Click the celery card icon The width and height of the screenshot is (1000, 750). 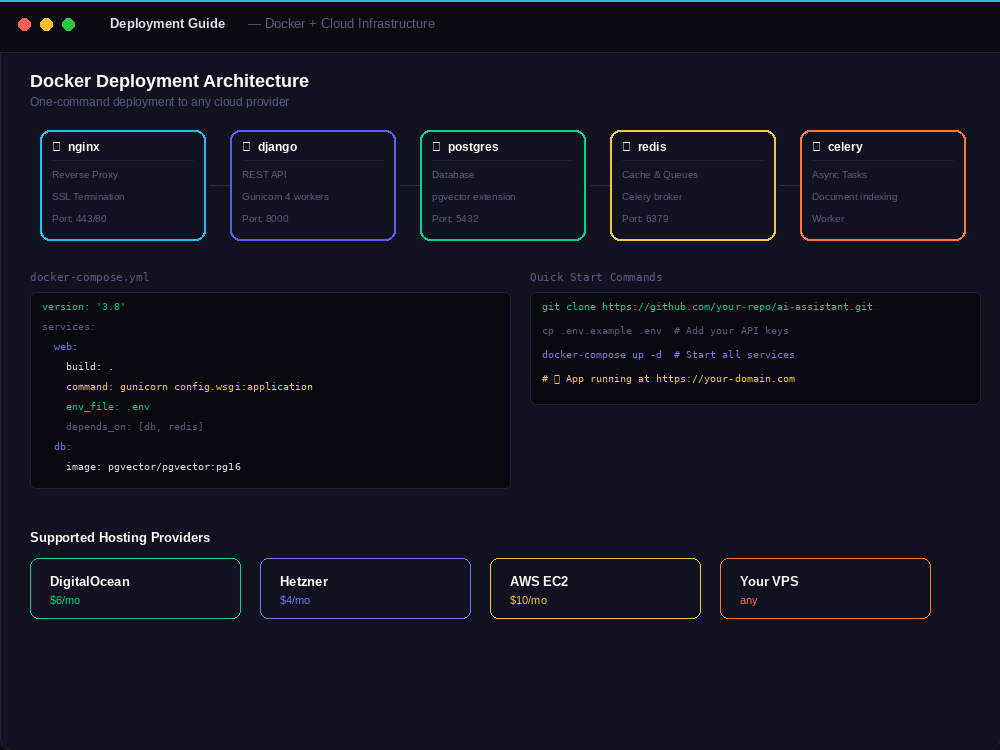point(816,147)
